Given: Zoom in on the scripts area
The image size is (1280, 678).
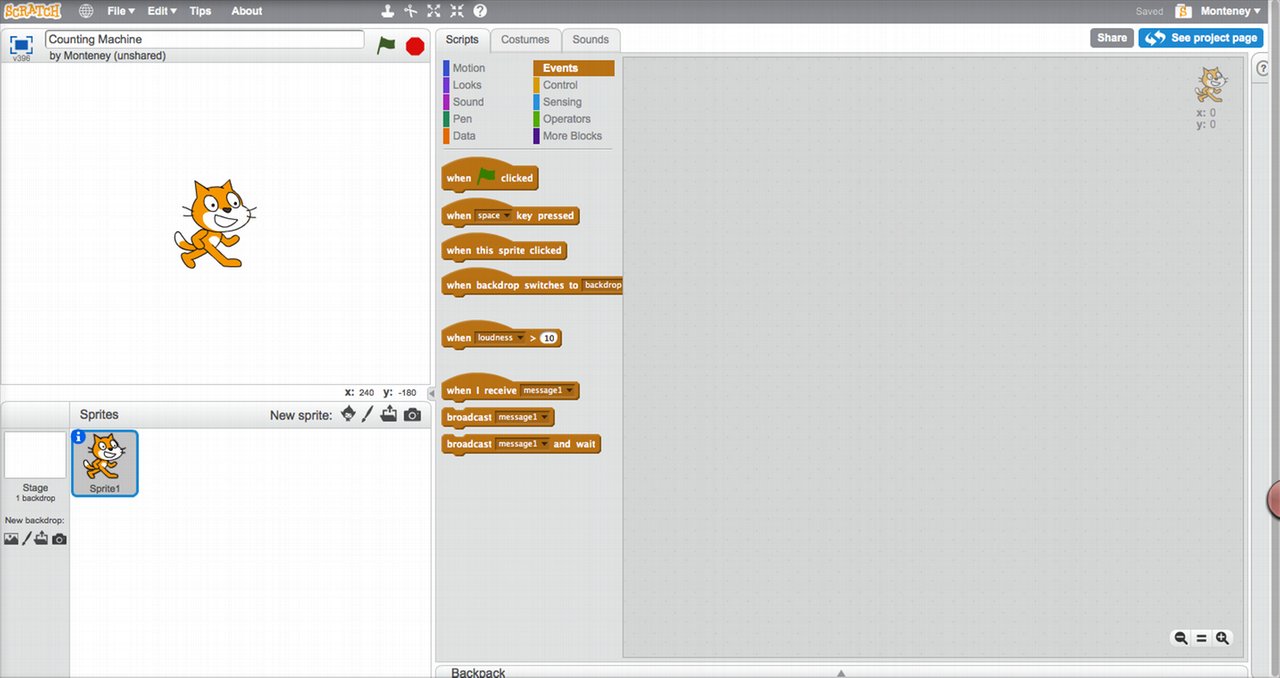Looking at the screenshot, I should point(1222,637).
